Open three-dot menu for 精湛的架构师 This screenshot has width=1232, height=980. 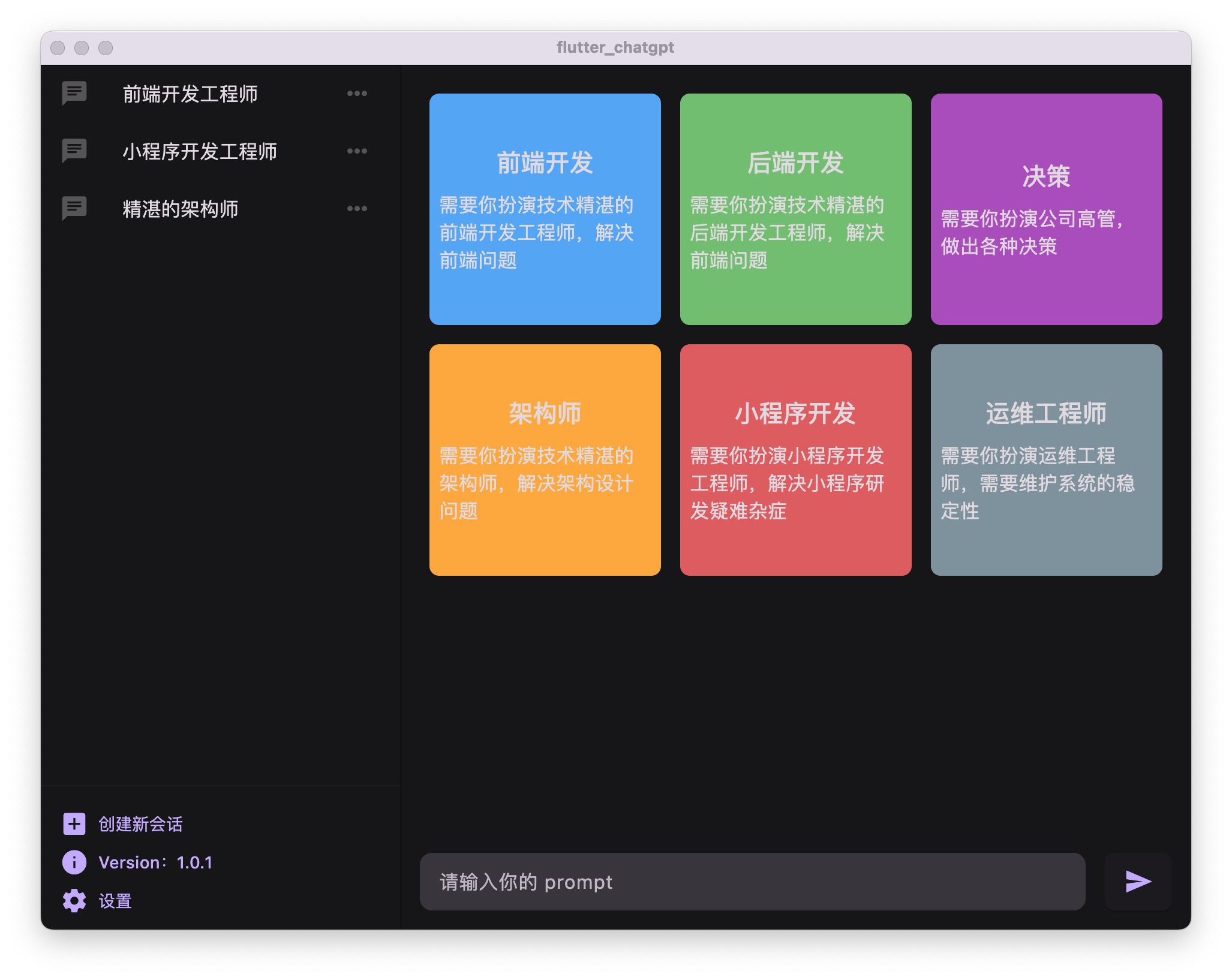[x=357, y=208]
